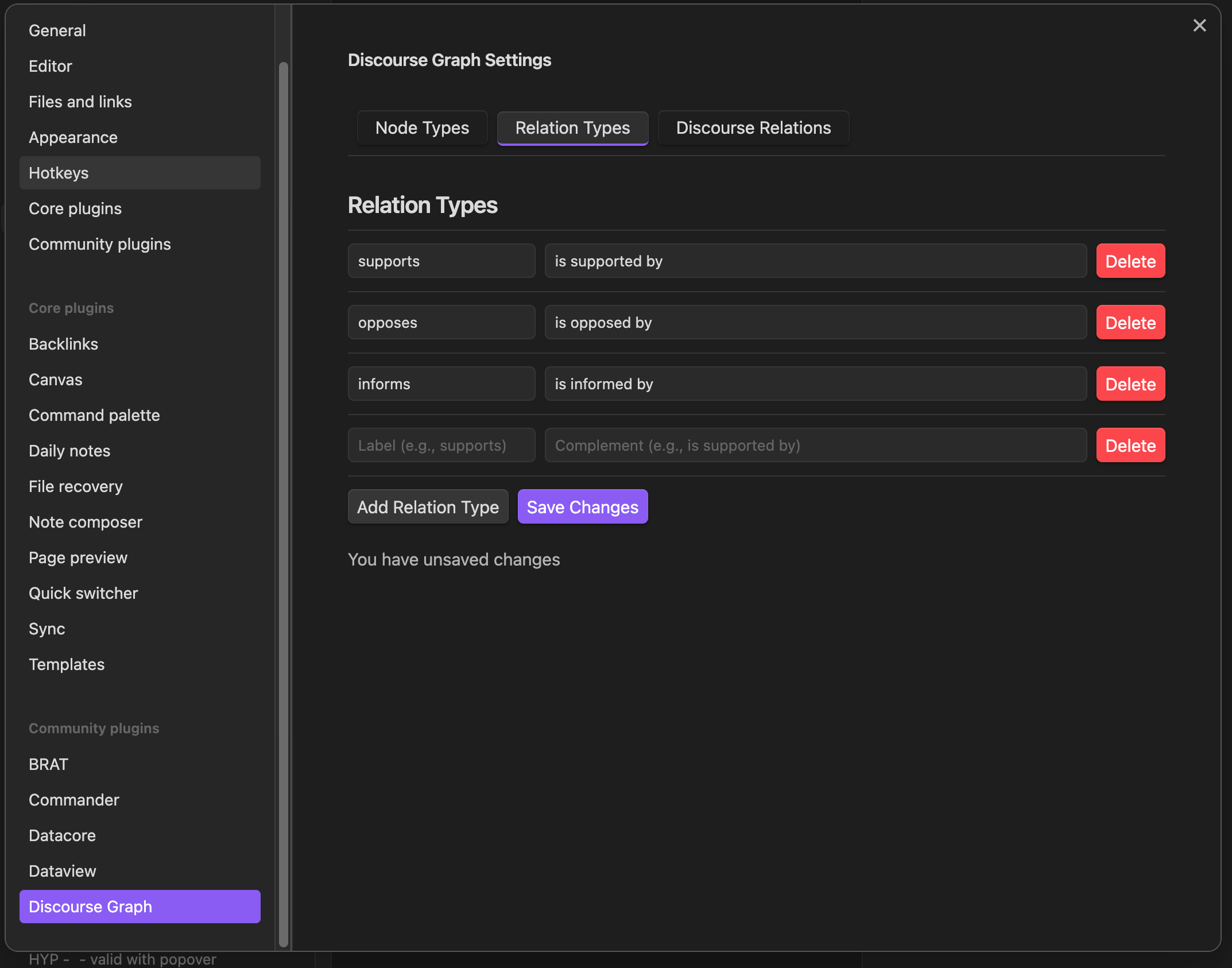Image resolution: width=1232 pixels, height=968 pixels.
Task: Edit the 'informs' label field
Action: [x=441, y=384]
